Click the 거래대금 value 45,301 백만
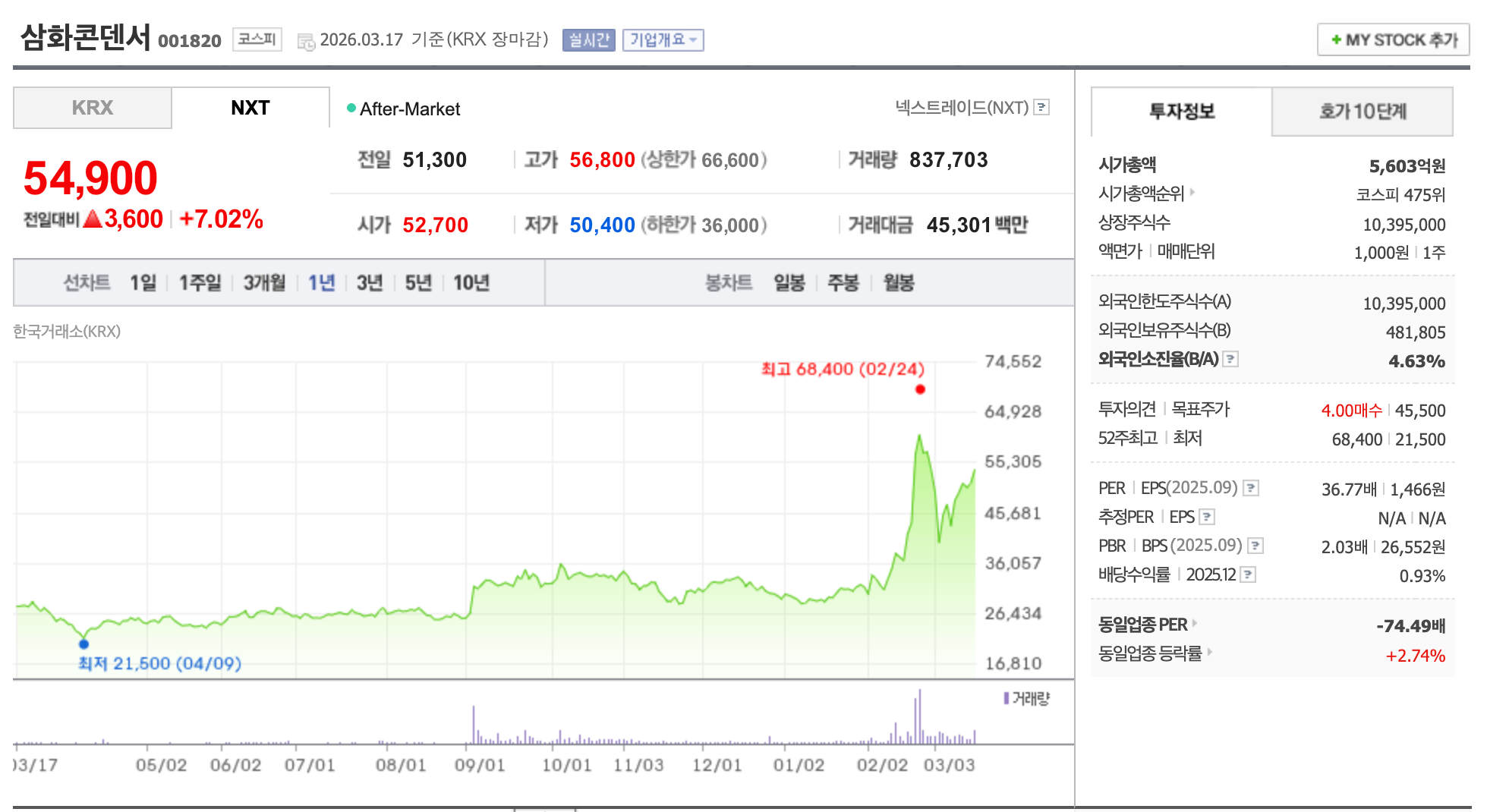 (x=977, y=225)
